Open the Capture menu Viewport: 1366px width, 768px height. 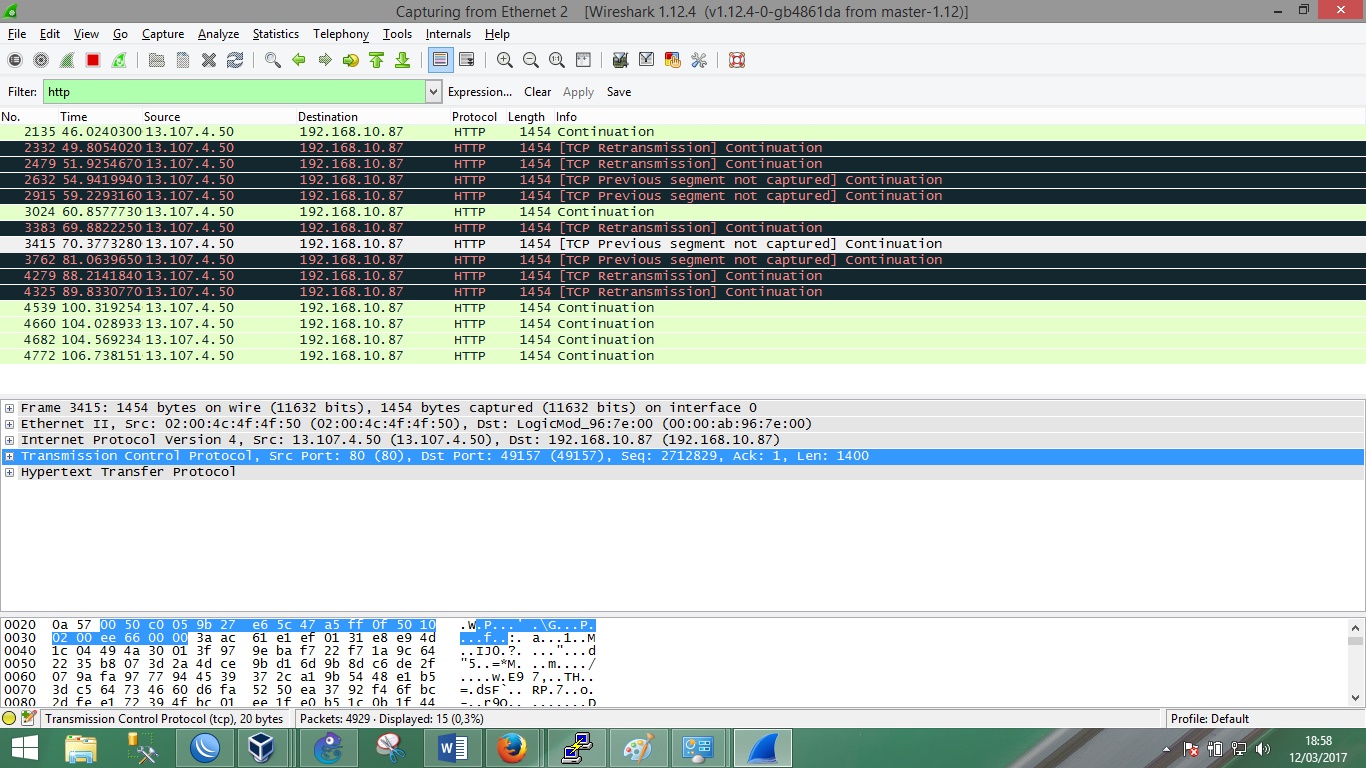click(163, 34)
